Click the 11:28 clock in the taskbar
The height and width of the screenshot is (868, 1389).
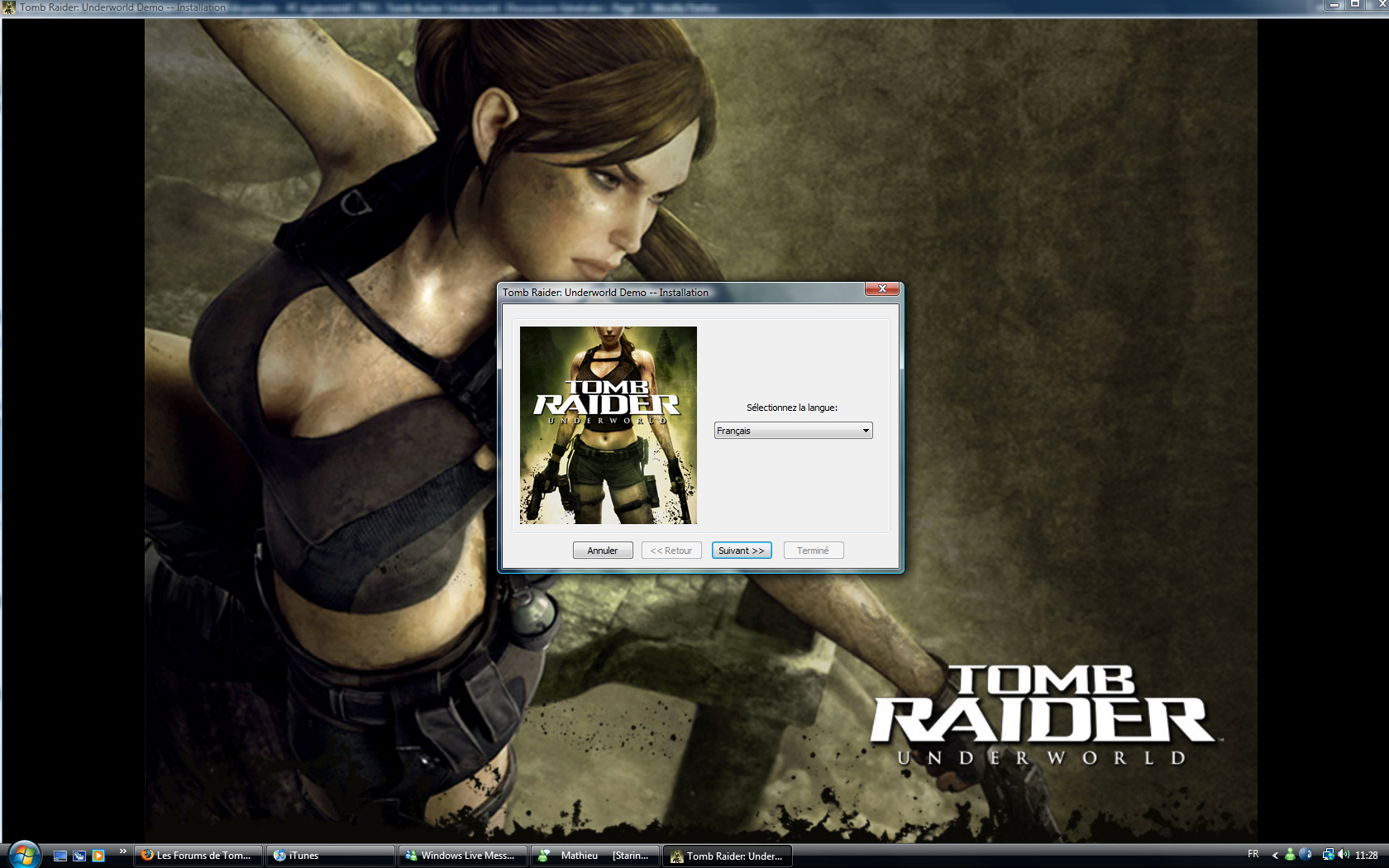click(1367, 856)
